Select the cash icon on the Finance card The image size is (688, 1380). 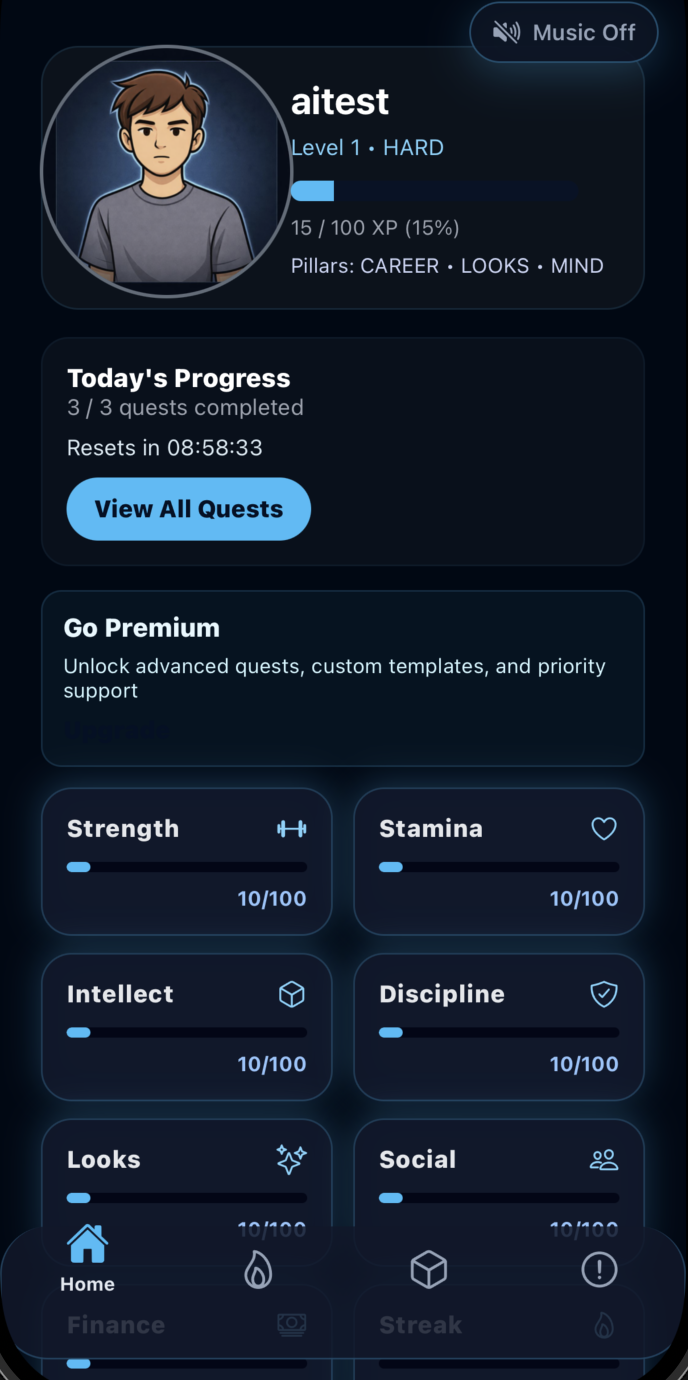point(292,1324)
